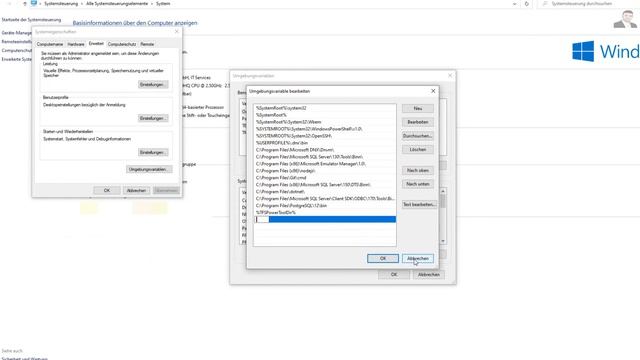The width and height of the screenshot is (640, 360).
Task: Move the entry down with Nach unten
Action: pyautogui.click(x=418, y=184)
